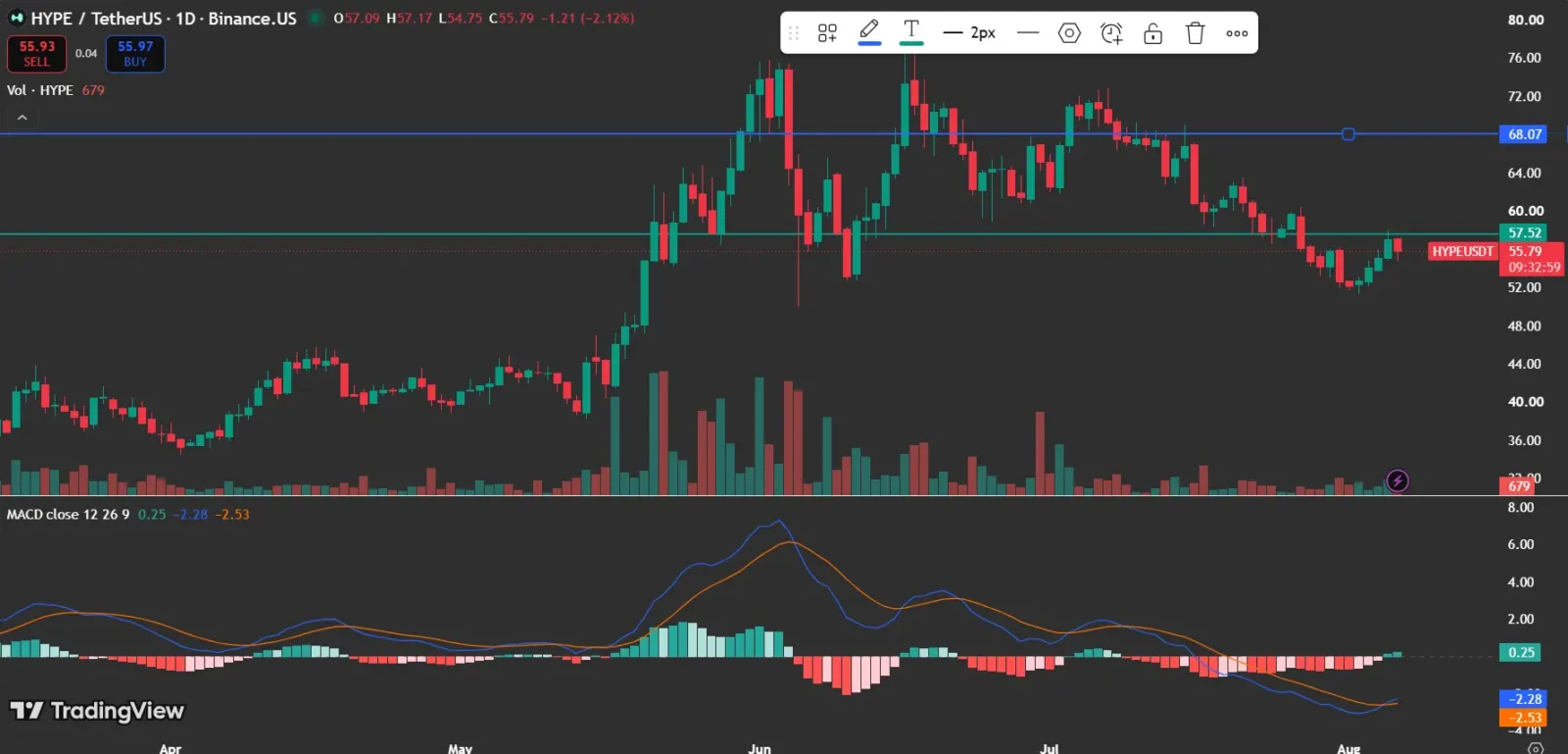Click the HYPE coin logo icon
The image size is (1568, 754).
coord(17,18)
